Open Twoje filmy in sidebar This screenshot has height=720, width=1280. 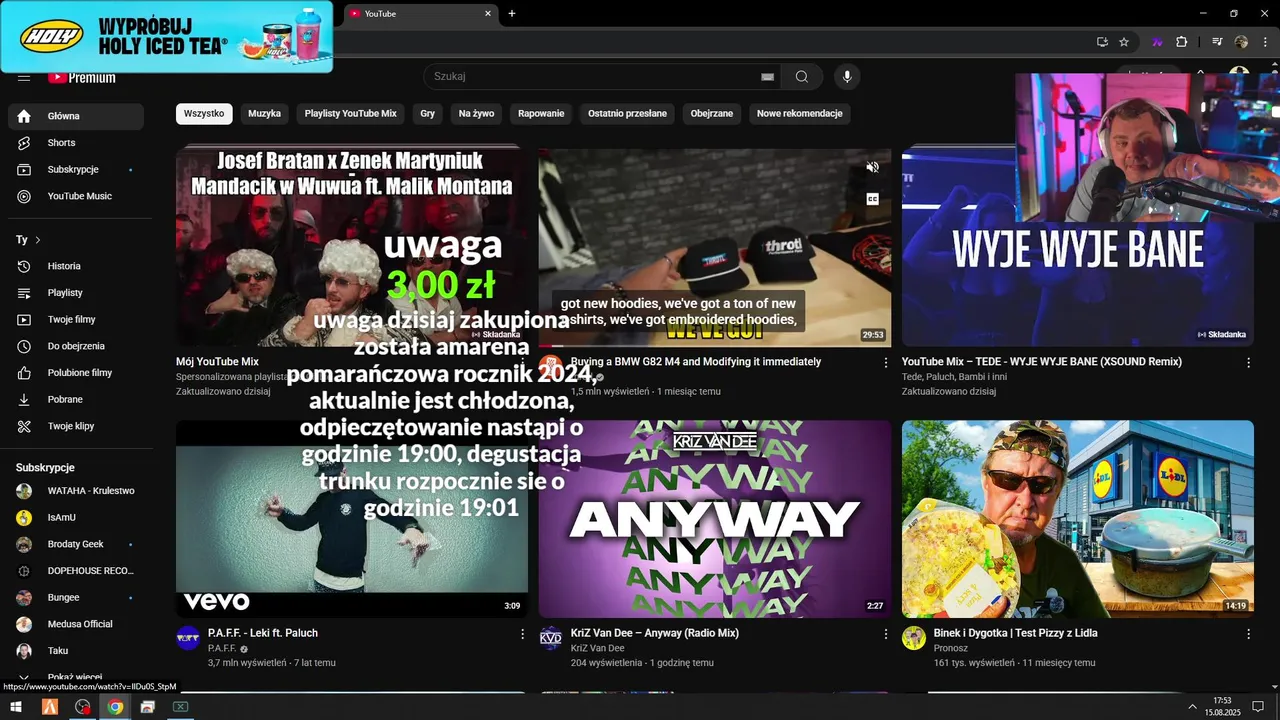point(76,320)
